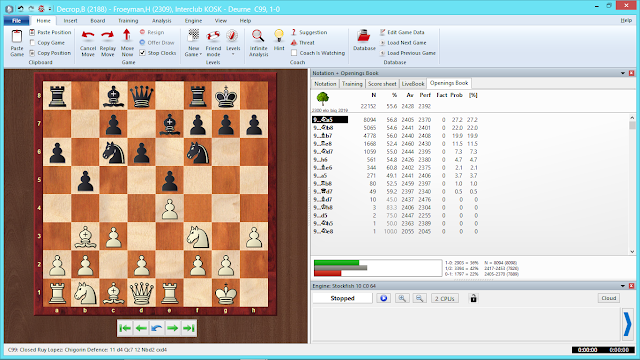Viewport: 640px width, 360px height.
Task: Expand the New Game dropdown
Action: tap(200, 54)
